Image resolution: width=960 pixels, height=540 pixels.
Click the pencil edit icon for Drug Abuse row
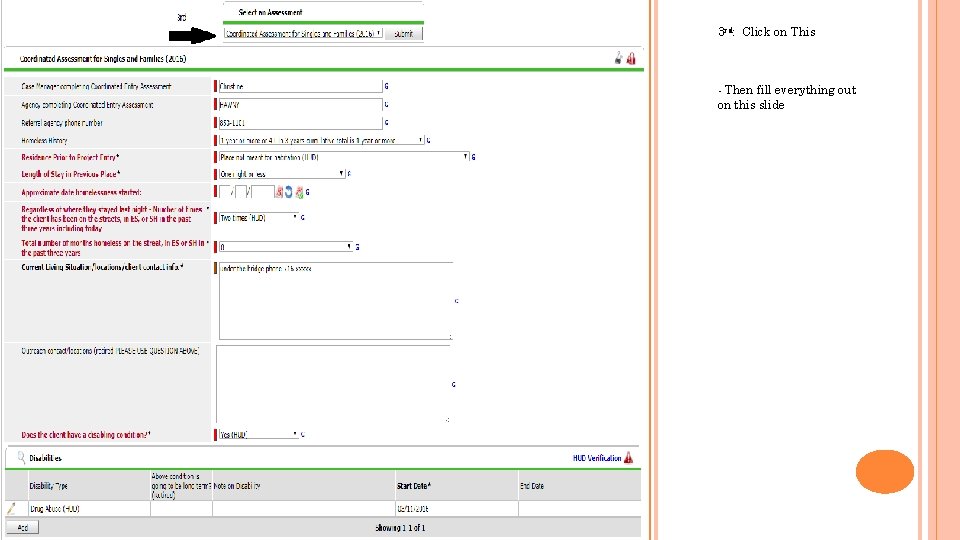click(x=11, y=508)
